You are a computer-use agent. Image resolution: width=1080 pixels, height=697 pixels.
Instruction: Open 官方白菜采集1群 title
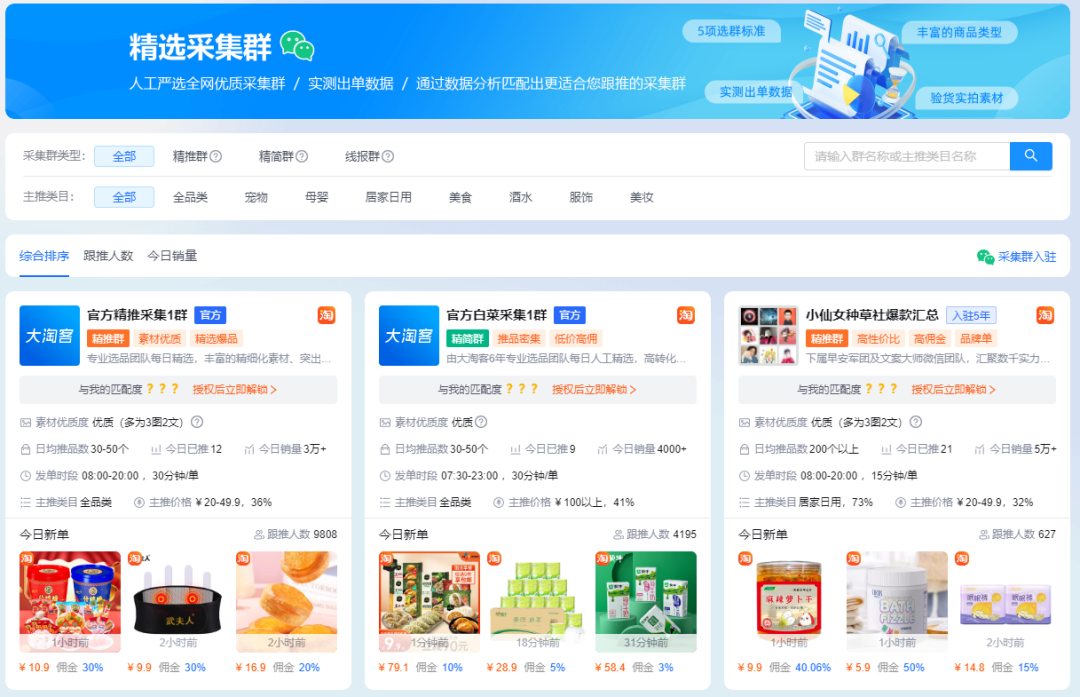coord(497,315)
